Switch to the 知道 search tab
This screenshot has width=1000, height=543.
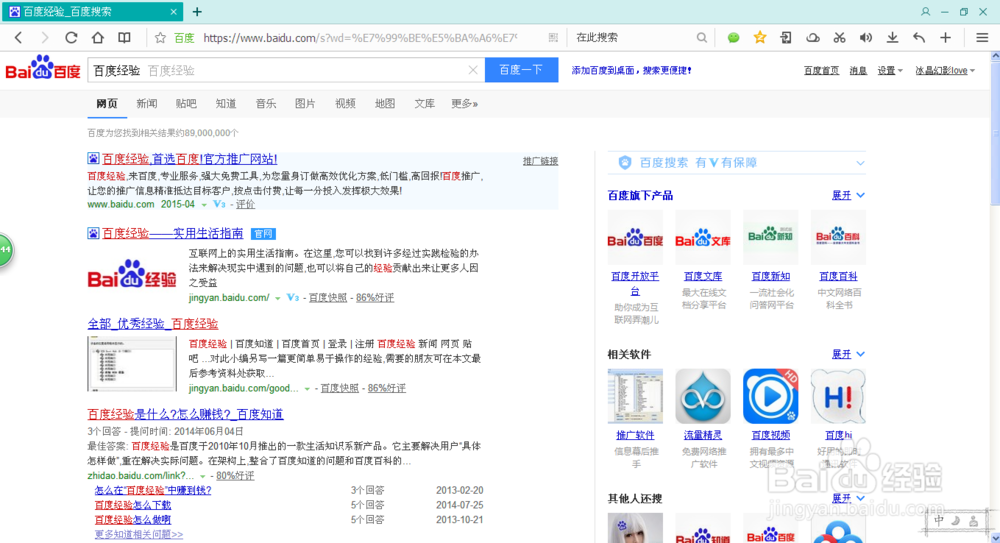(x=226, y=103)
